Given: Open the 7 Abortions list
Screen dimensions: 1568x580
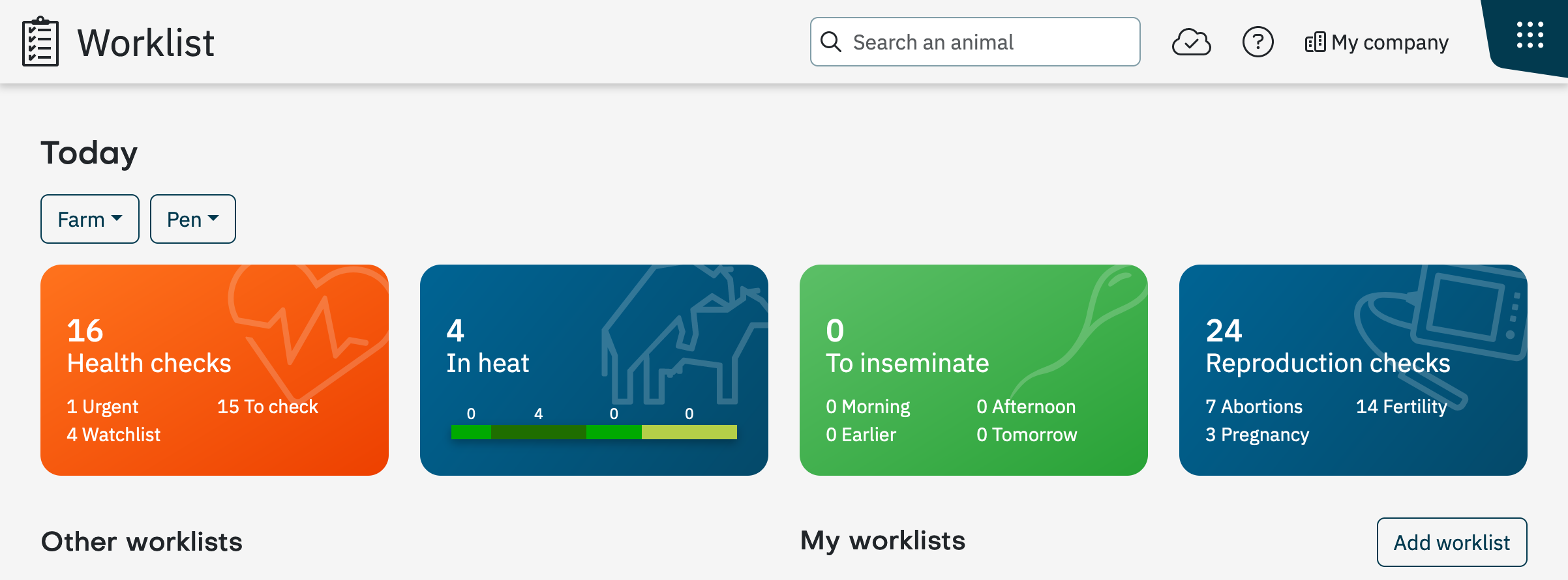Looking at the screenshot, I should point(1254,407).
